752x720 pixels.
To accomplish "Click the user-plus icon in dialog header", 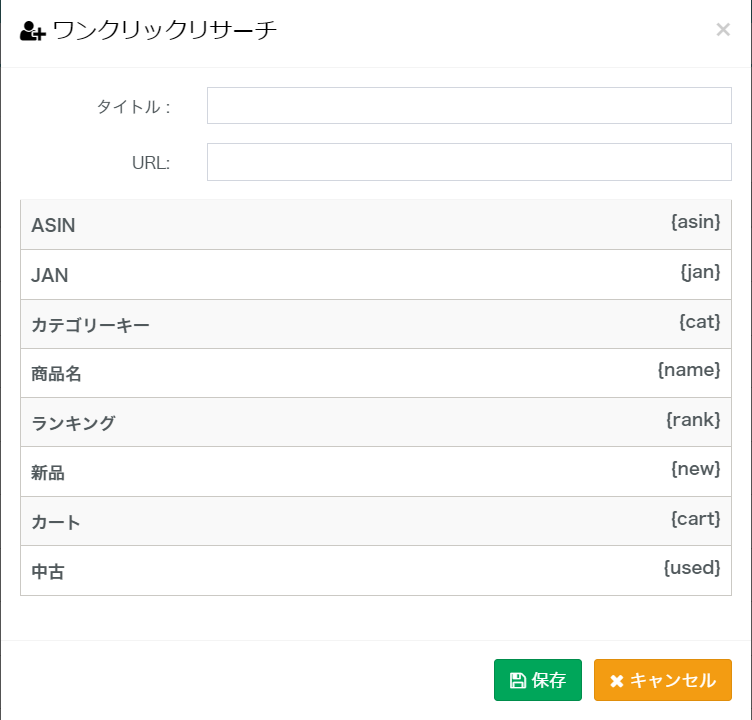I will (32, 31).
